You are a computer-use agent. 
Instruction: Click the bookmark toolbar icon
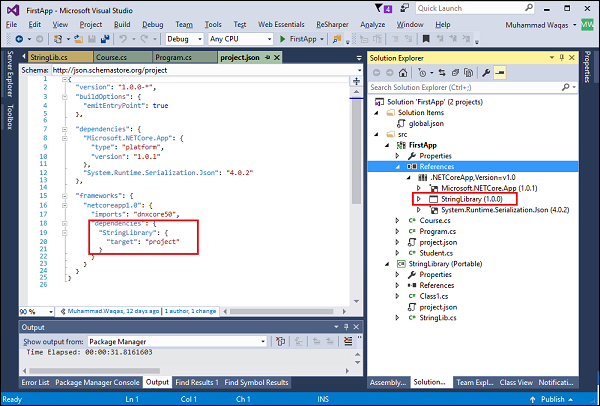tap(426, 39)
